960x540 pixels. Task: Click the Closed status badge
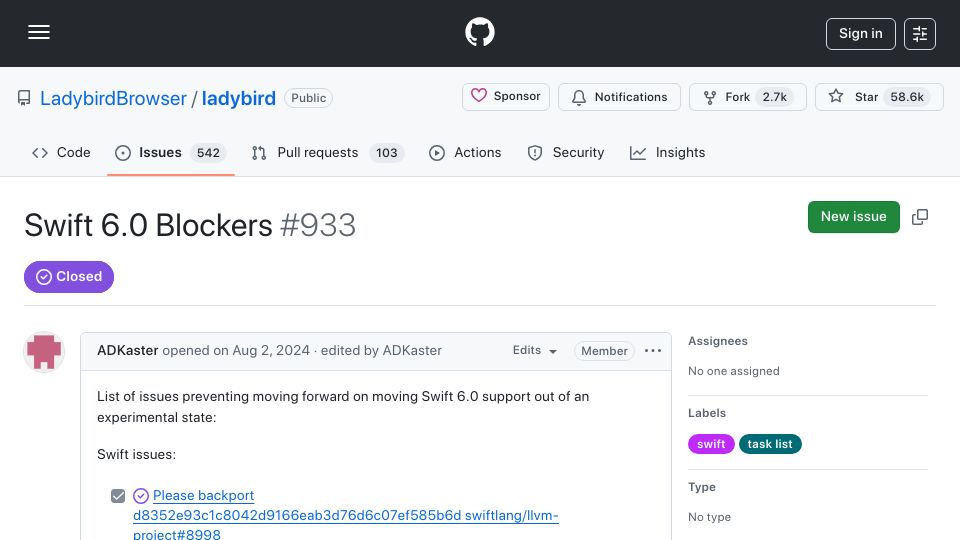click(69, 277)
